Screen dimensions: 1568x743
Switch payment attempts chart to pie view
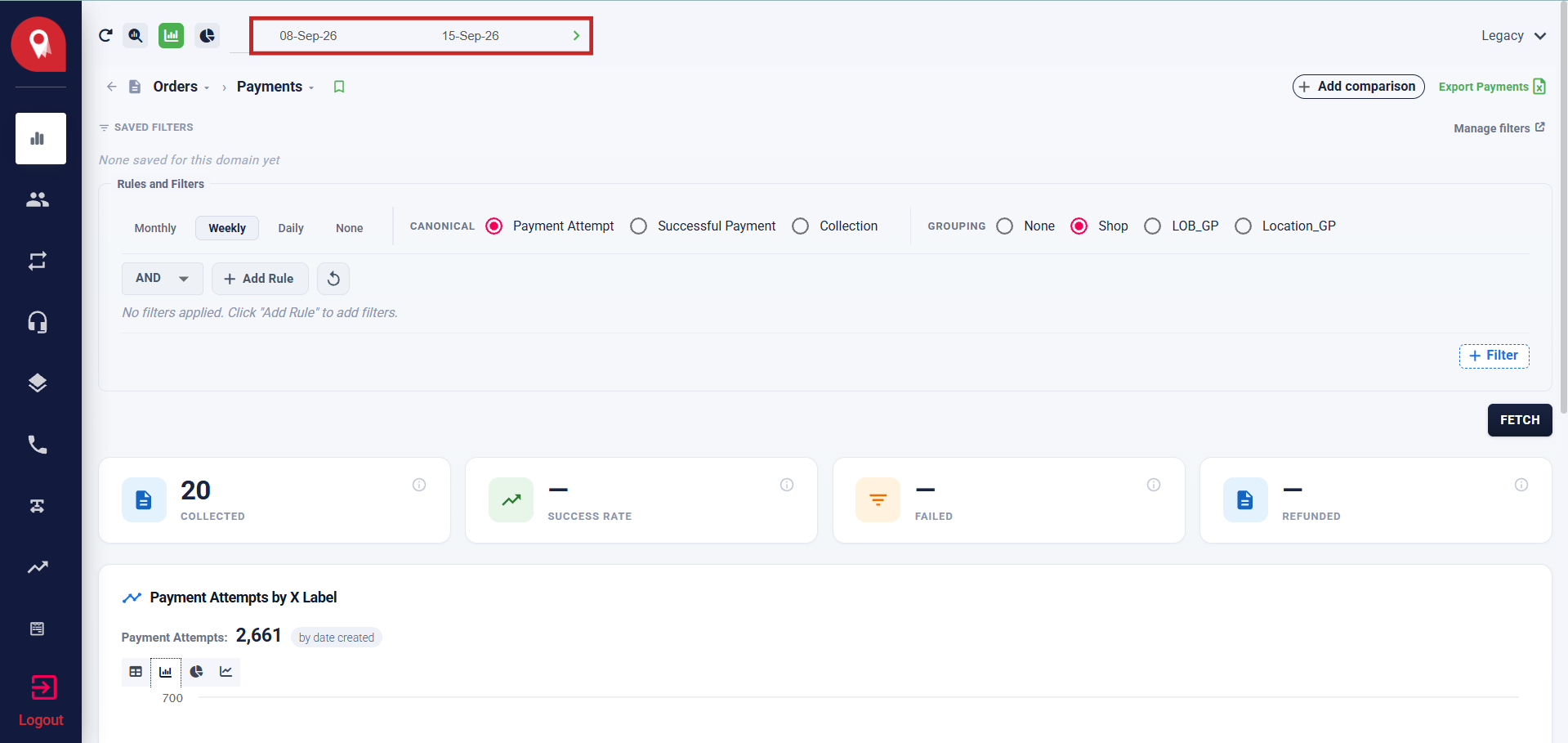point(196,672)
